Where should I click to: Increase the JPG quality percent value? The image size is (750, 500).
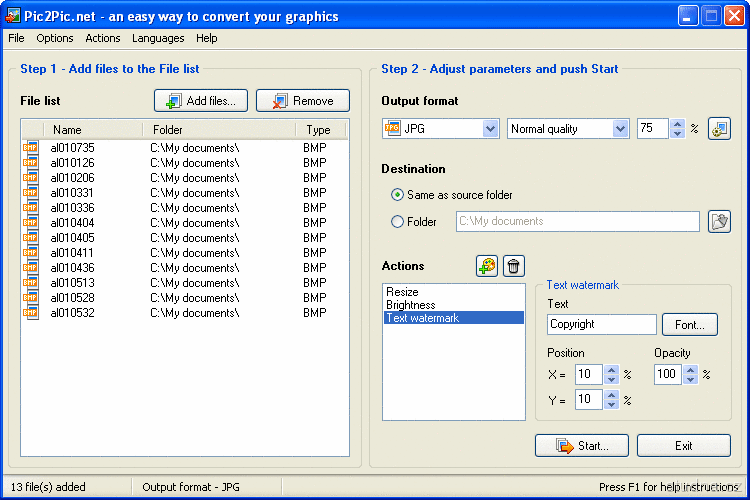point(678,125)
